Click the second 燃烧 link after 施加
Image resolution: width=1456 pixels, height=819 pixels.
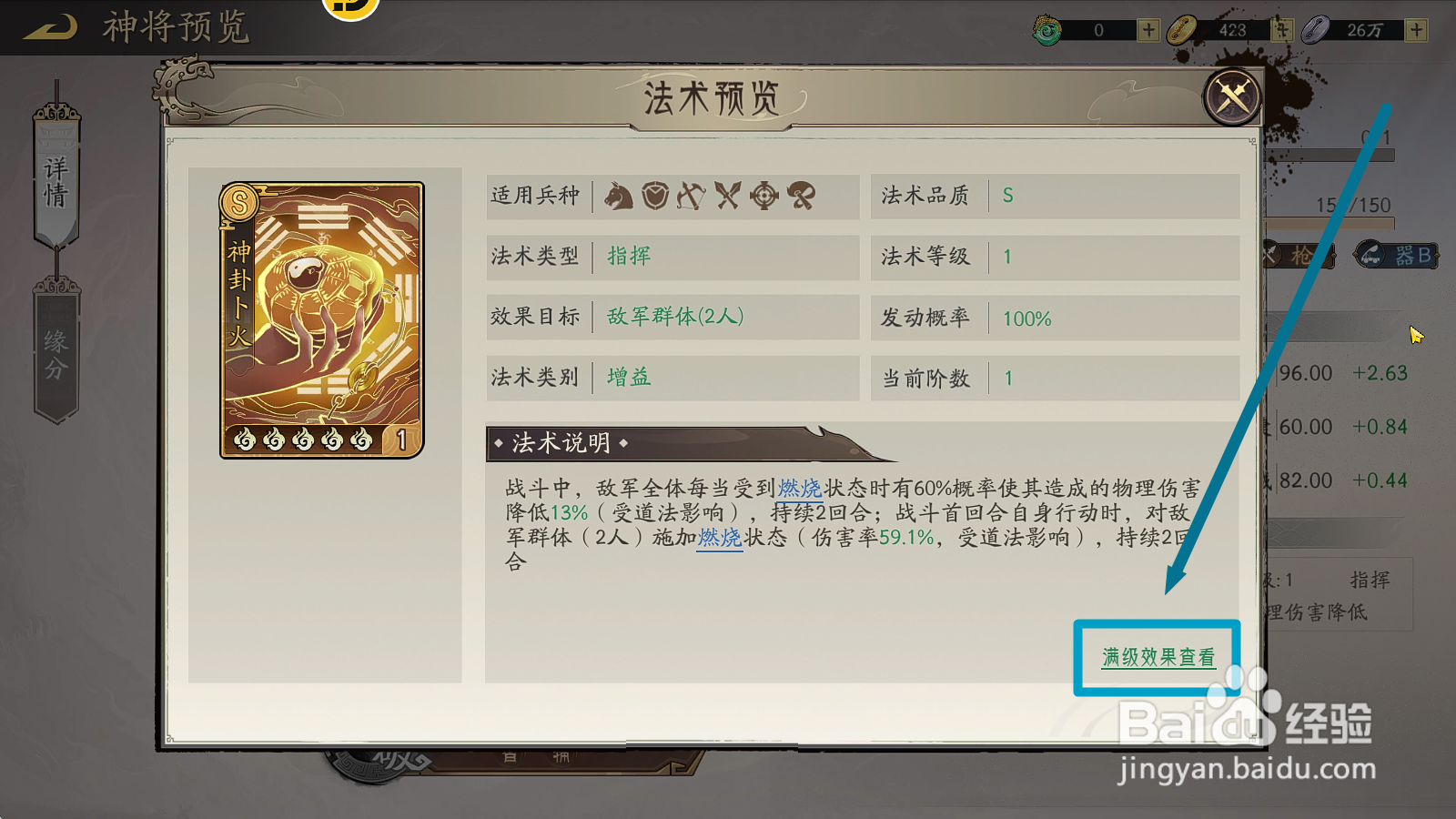[720, 538]
